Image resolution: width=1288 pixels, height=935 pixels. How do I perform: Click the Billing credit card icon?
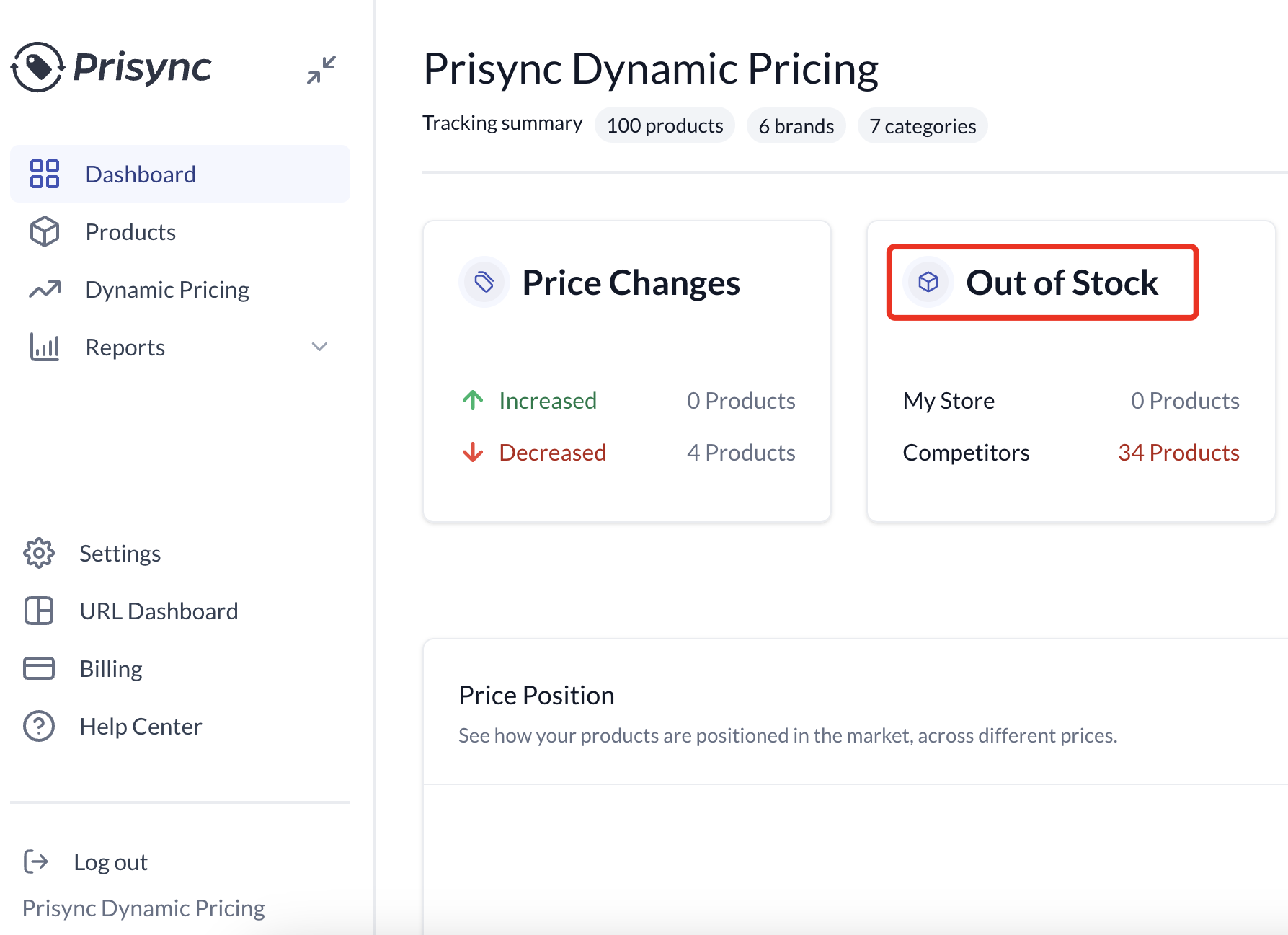[x=38, y=668]
